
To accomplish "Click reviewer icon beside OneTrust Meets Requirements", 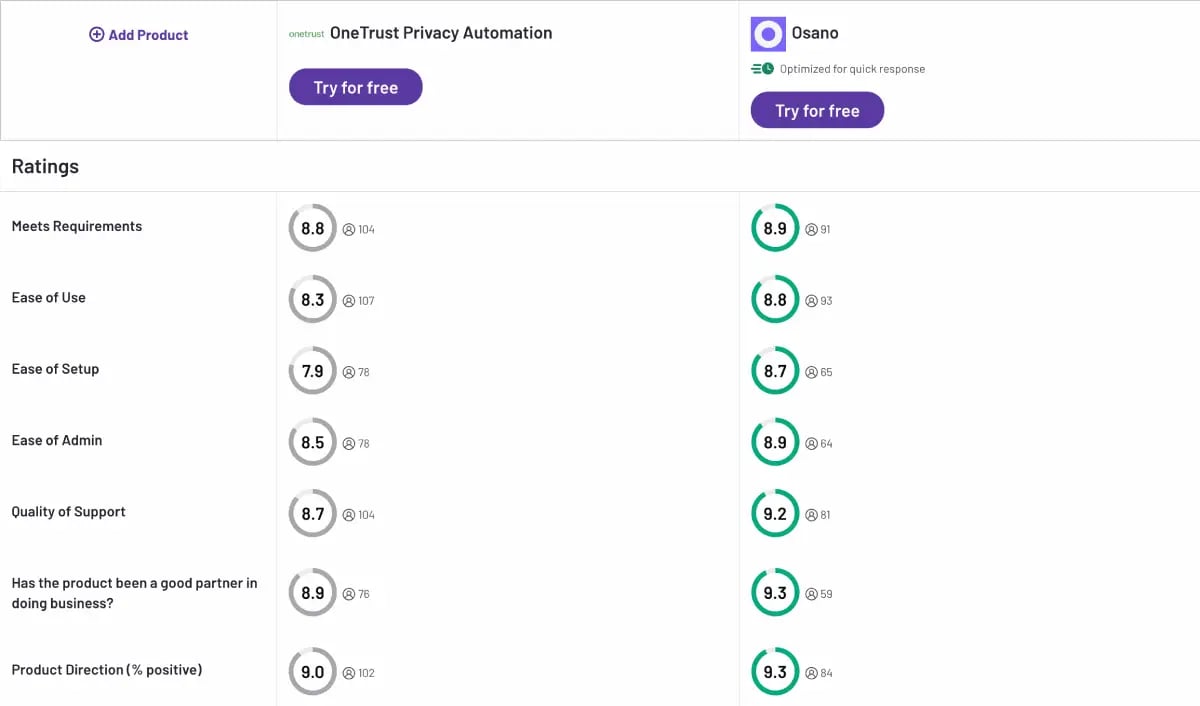I will 349,229.
